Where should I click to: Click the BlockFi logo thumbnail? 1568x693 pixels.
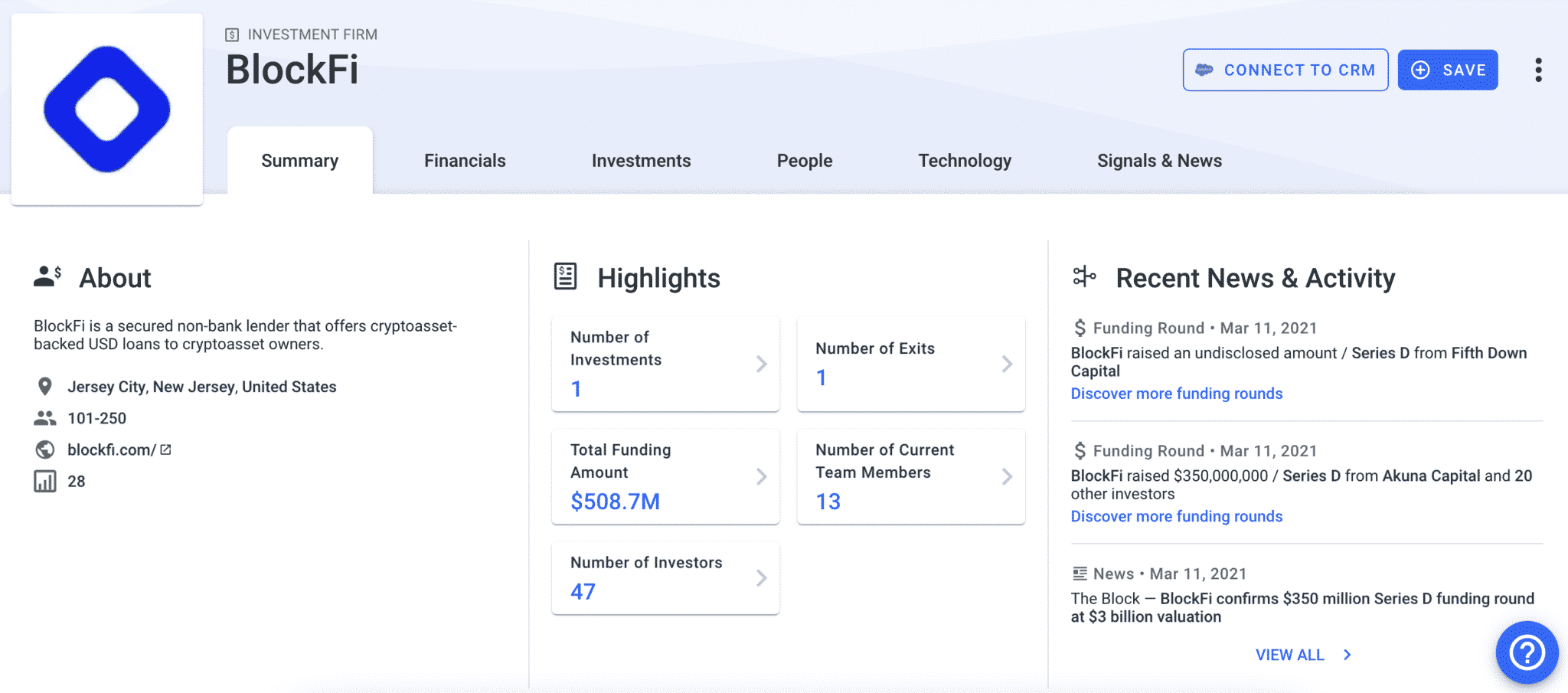tap(107, 110)
